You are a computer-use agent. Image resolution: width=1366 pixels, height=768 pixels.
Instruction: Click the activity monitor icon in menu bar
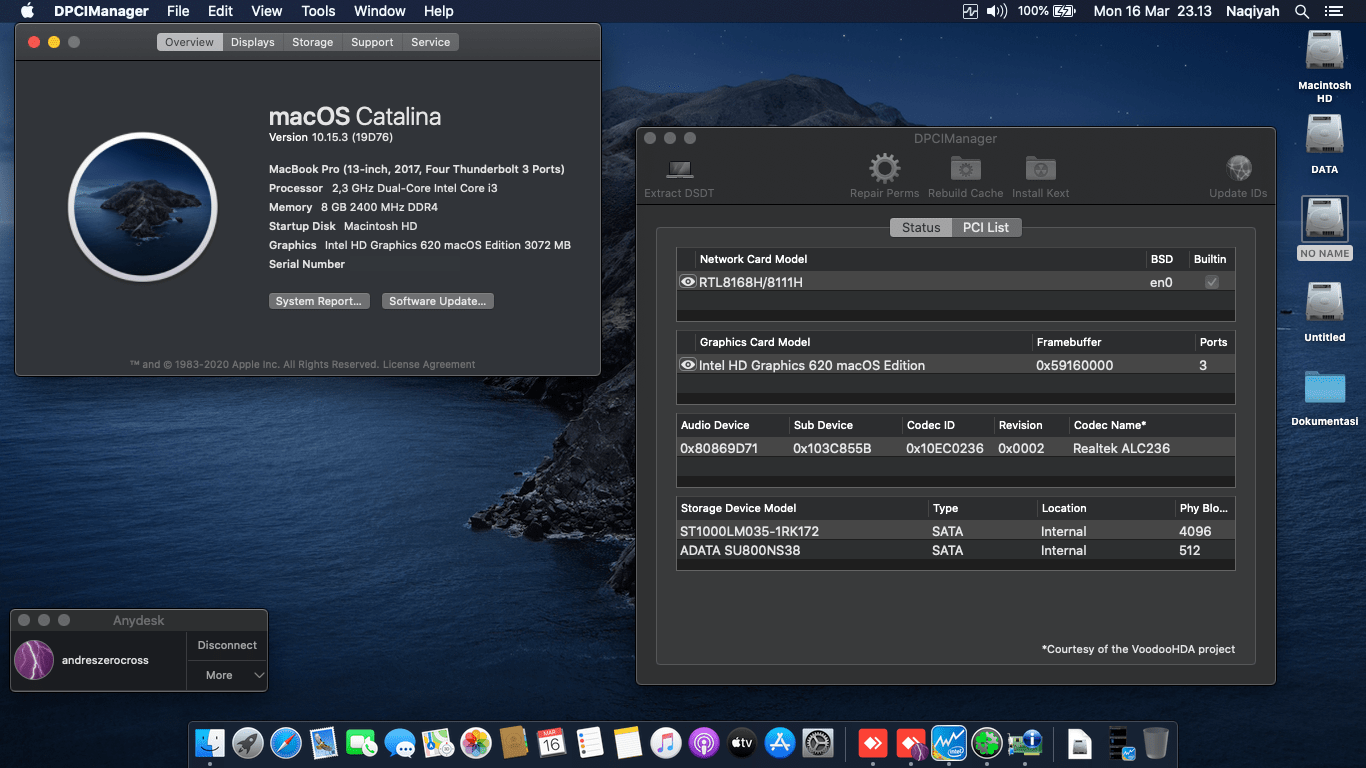coord(970,11)
